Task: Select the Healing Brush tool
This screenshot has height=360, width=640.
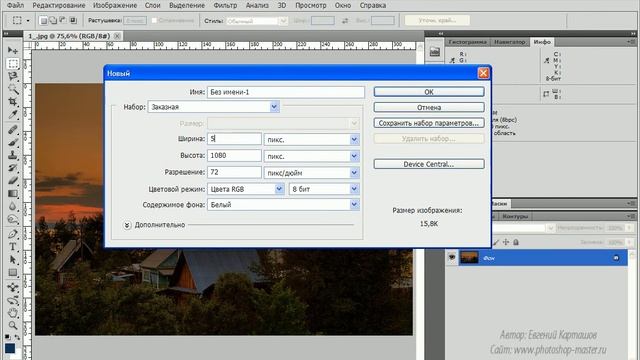Action: click(13, 130)
